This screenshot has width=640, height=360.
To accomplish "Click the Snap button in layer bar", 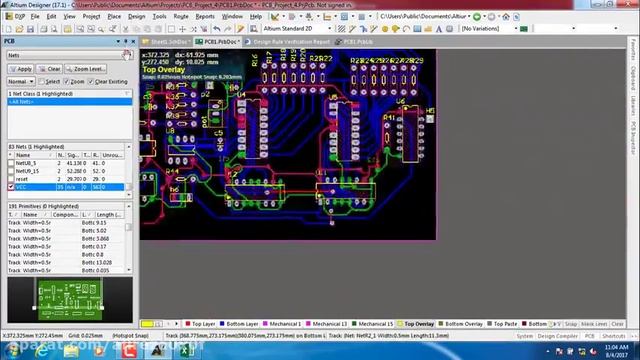I will pos(571,324).
